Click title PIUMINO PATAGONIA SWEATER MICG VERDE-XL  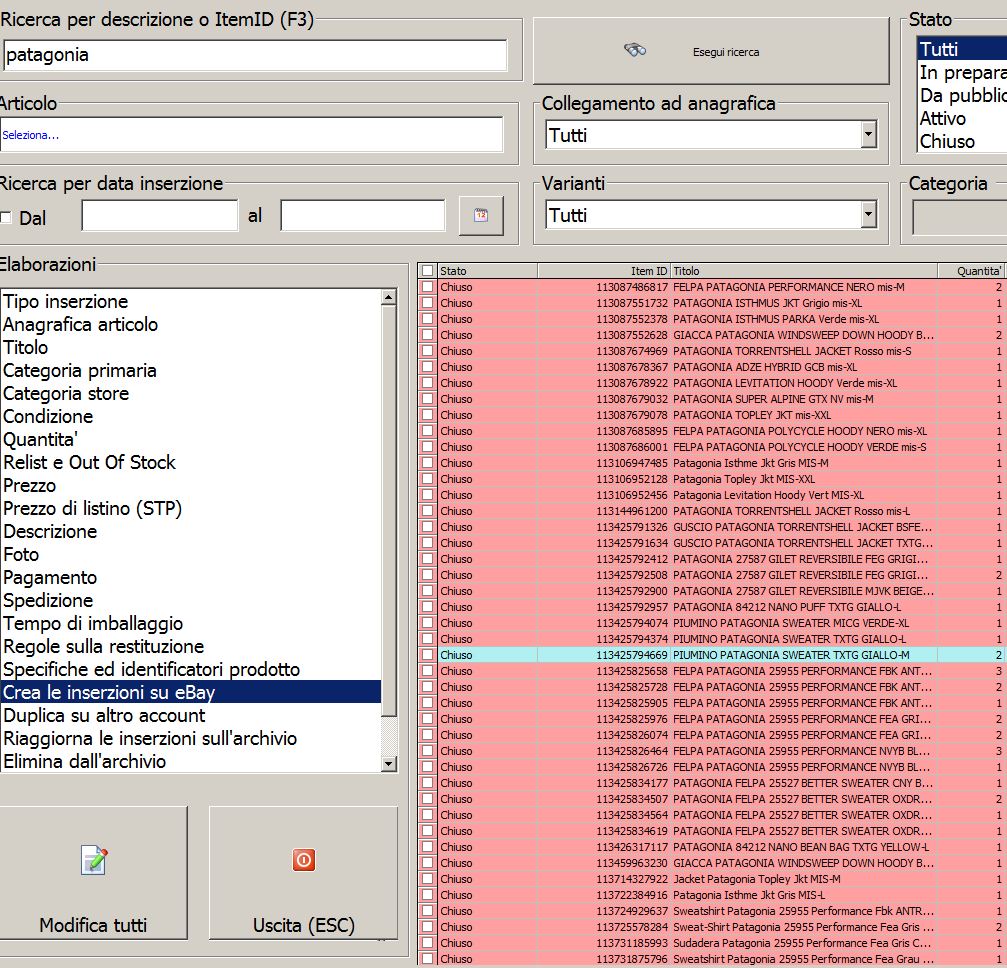791,623
